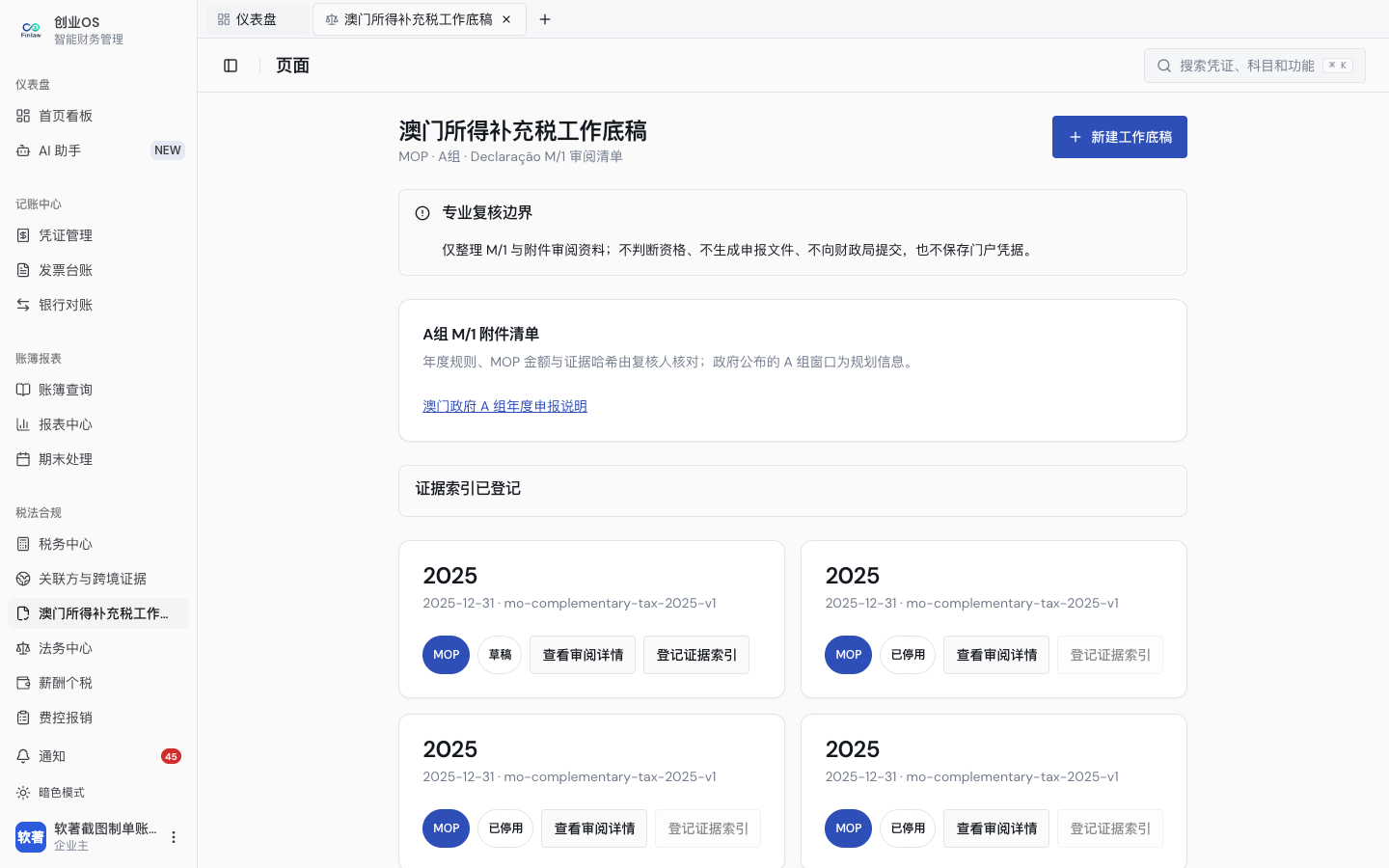Click the 草稿 status badge
This screenshot has height=868, width=1389.
pyautogui.click(x=500, y=655)
